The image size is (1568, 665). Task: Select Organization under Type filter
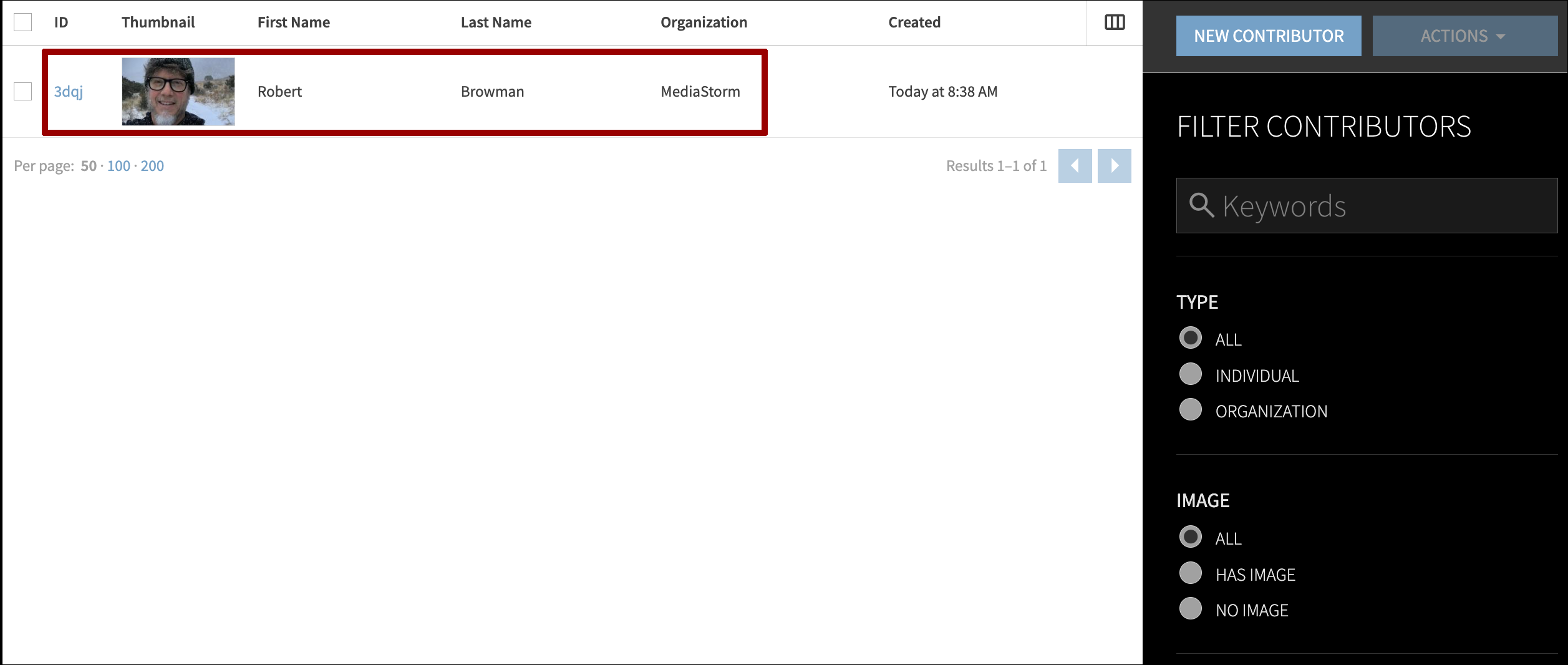1190,410
